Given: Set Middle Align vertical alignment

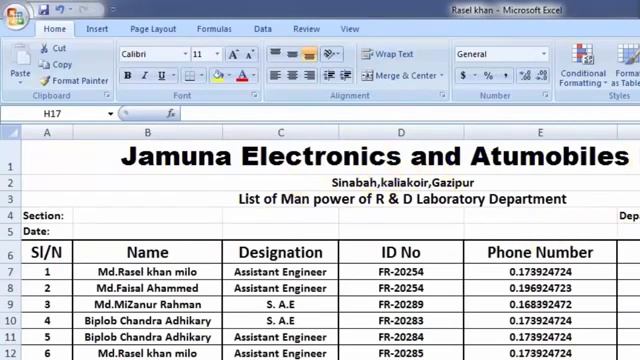Looking at the screenshot, I should pyautogui.click(x=292, y=53).
